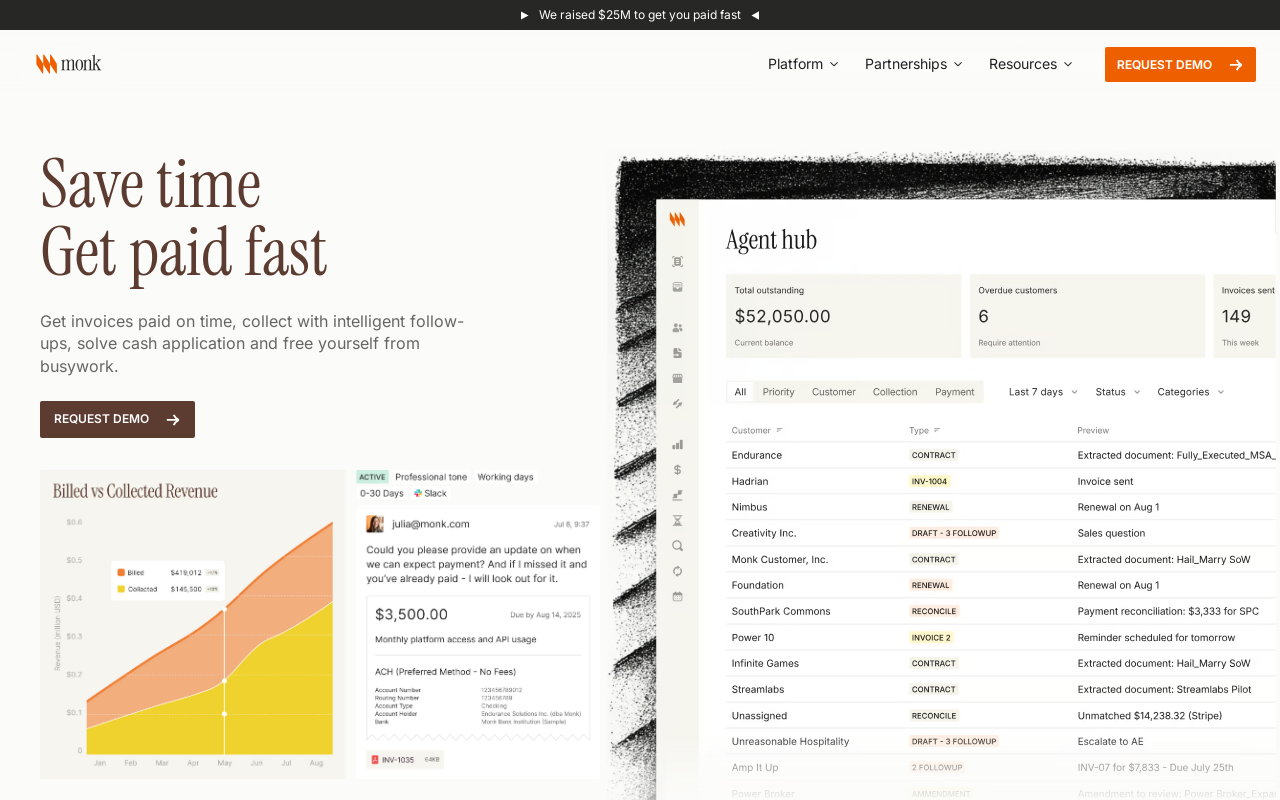Click Monk Customer, Inc. in the table
The height and width of the screenshot is (800, 1280).
(x=780, y=559)
